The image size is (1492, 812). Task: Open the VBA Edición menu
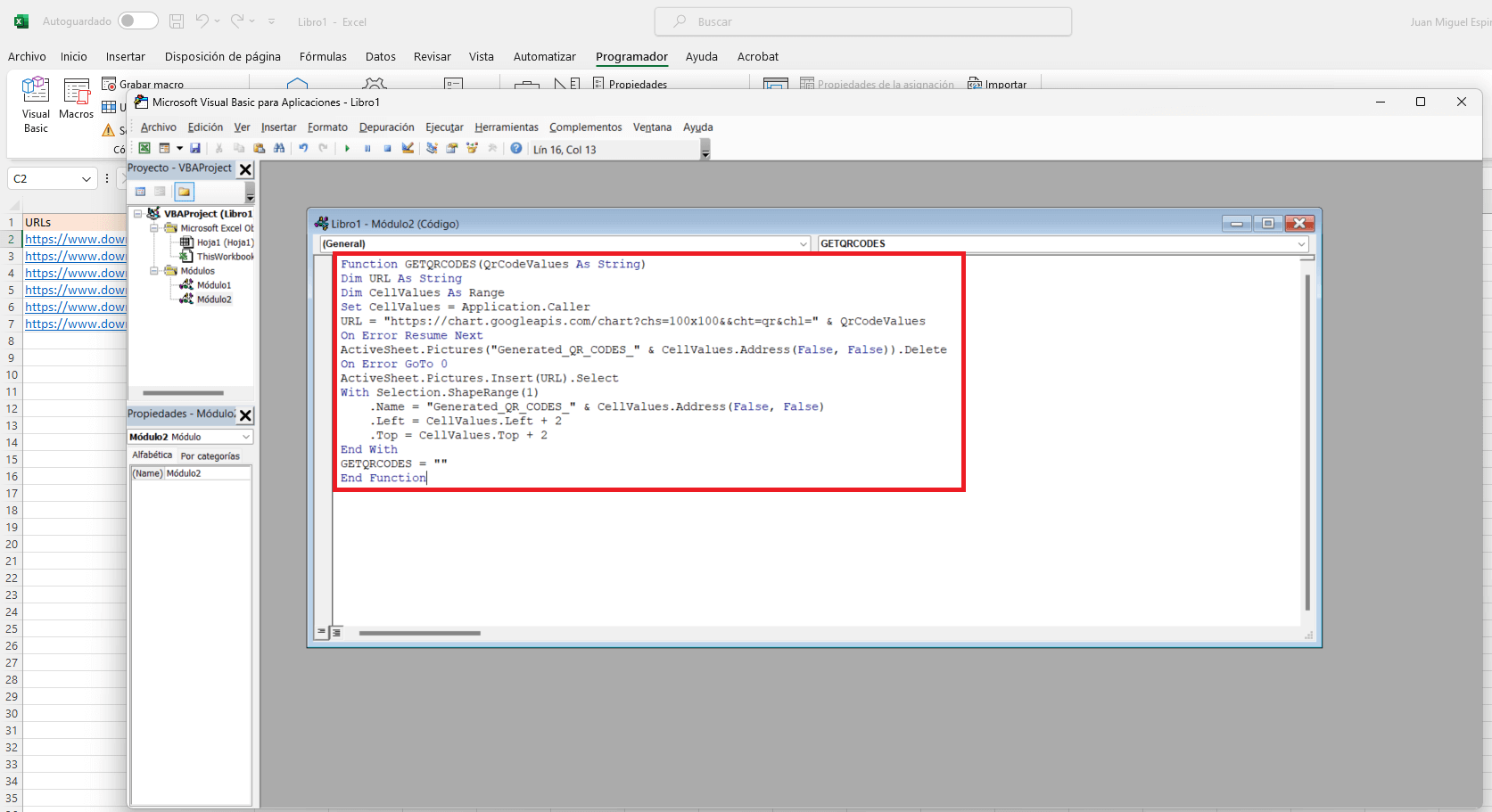205,127
